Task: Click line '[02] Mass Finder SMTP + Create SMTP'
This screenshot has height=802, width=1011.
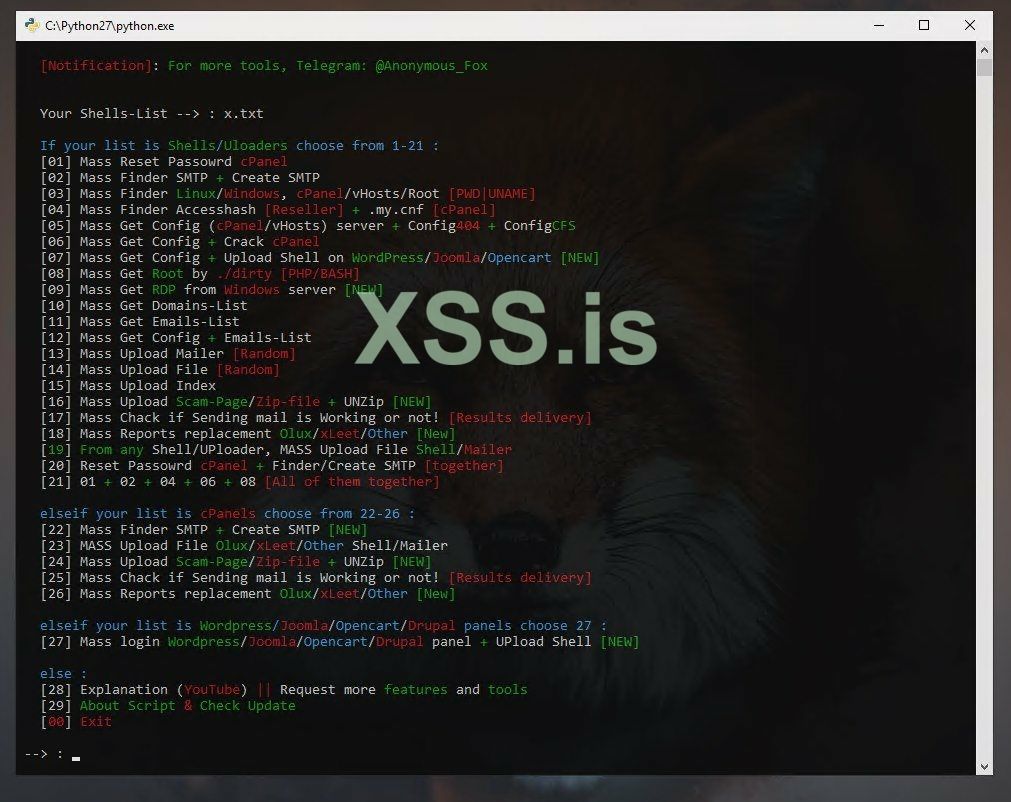Action: click(180, 178)
